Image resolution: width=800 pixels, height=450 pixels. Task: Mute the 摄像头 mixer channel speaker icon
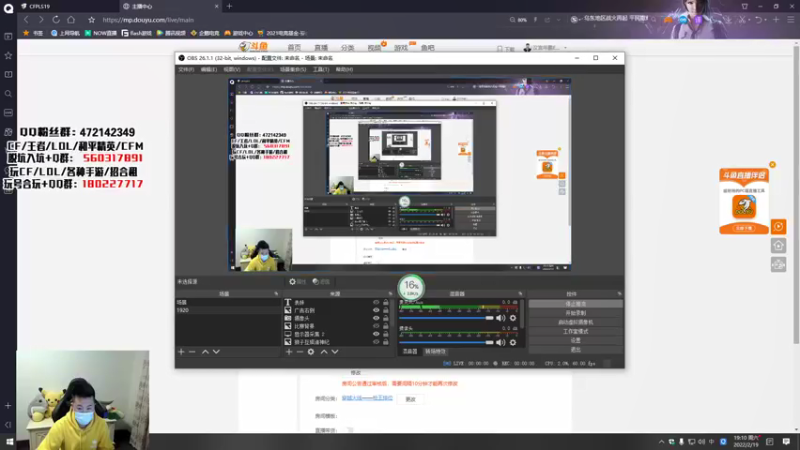tap(501, 342)
